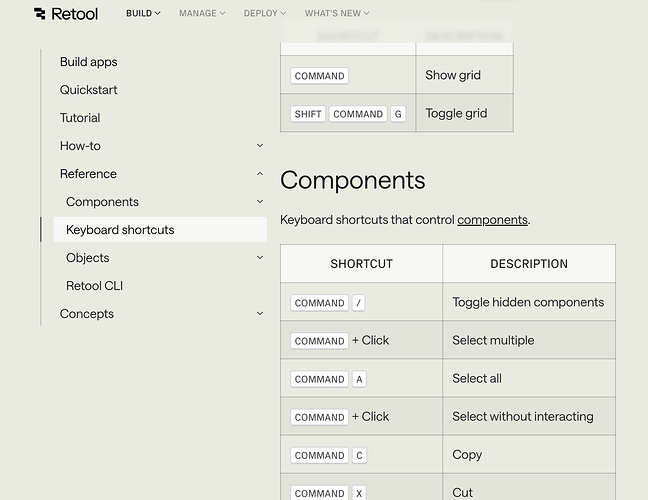
Task: Select Keyboard shortcuts sidebar item
Action: click(x=160, y=230)
